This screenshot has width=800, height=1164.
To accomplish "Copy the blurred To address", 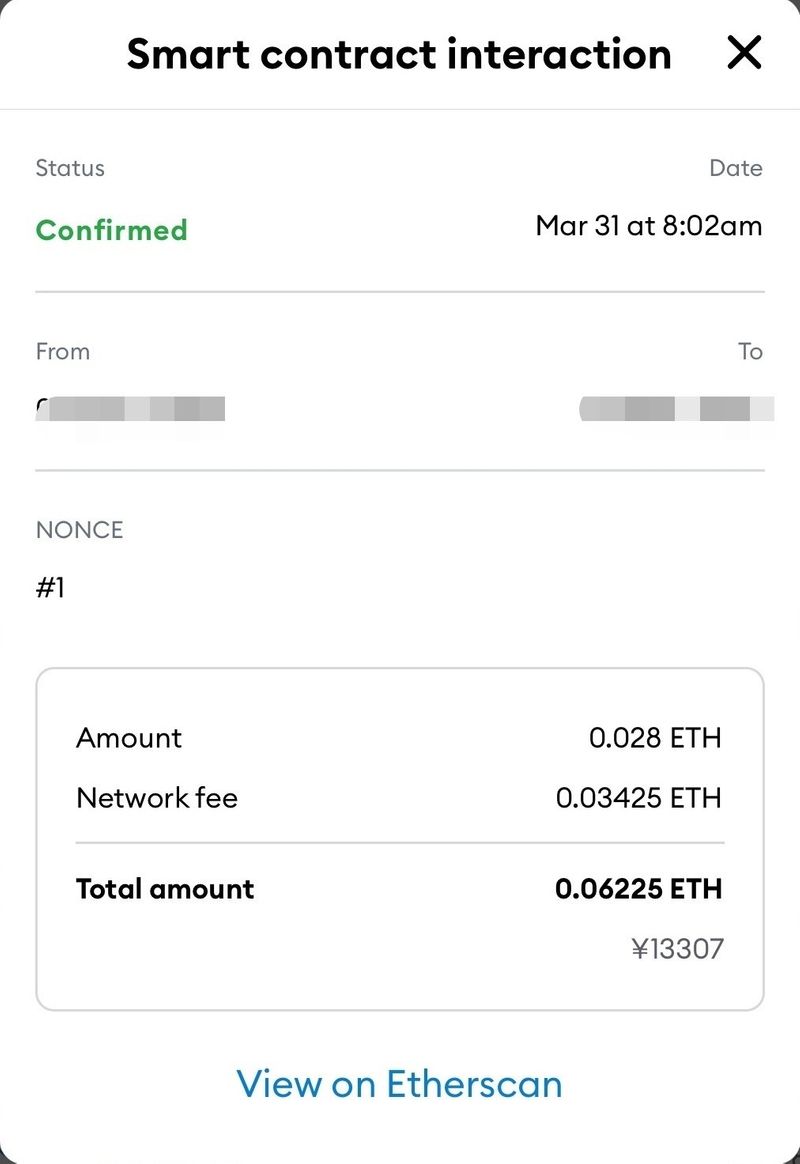I will tap(676, 408).
